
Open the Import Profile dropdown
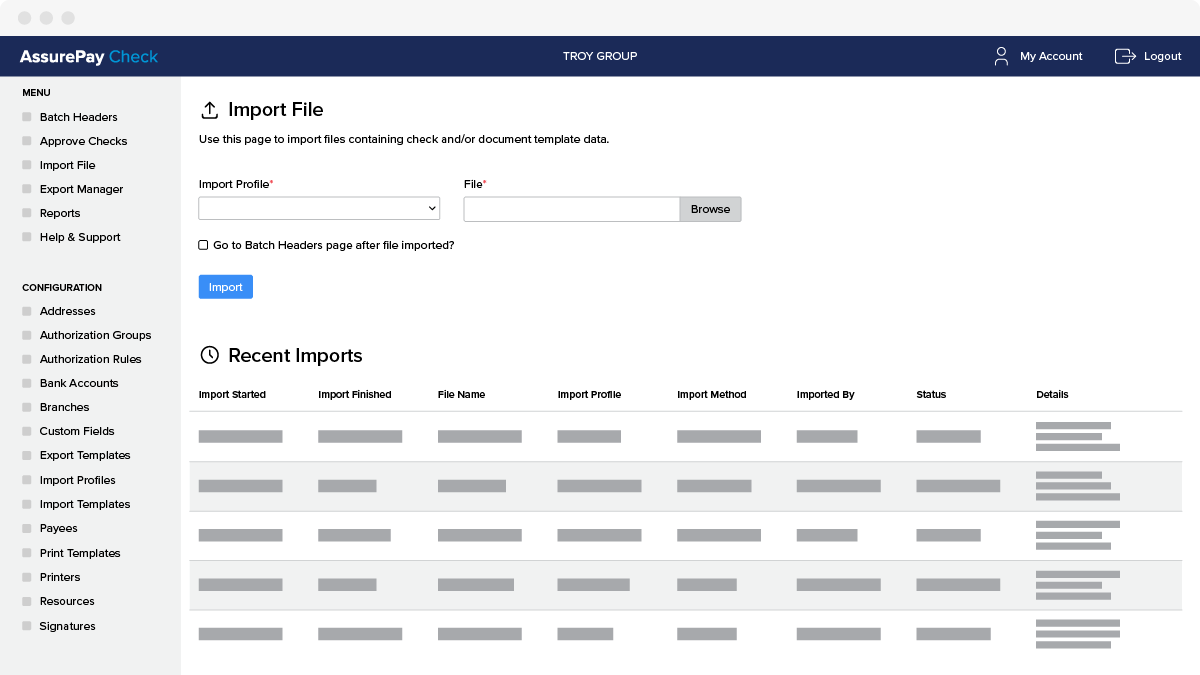(318, 208)
